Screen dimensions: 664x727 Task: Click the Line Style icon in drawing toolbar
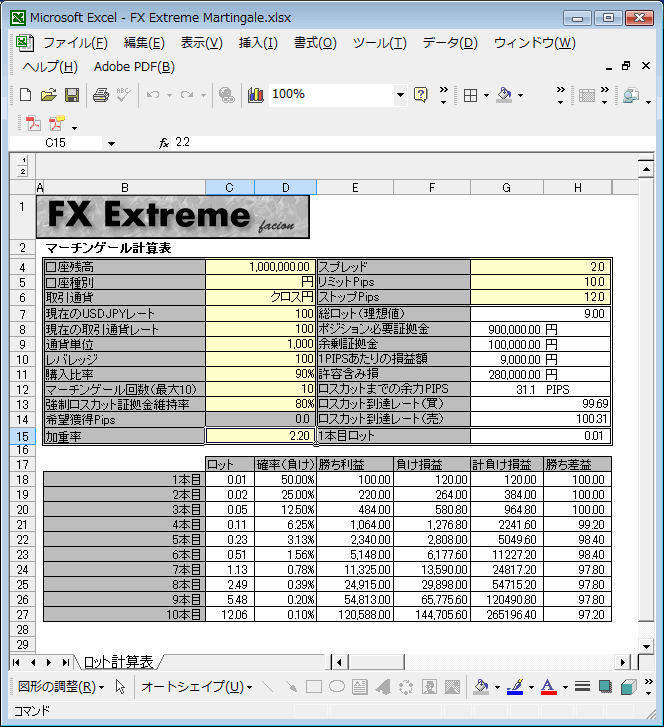582,687
